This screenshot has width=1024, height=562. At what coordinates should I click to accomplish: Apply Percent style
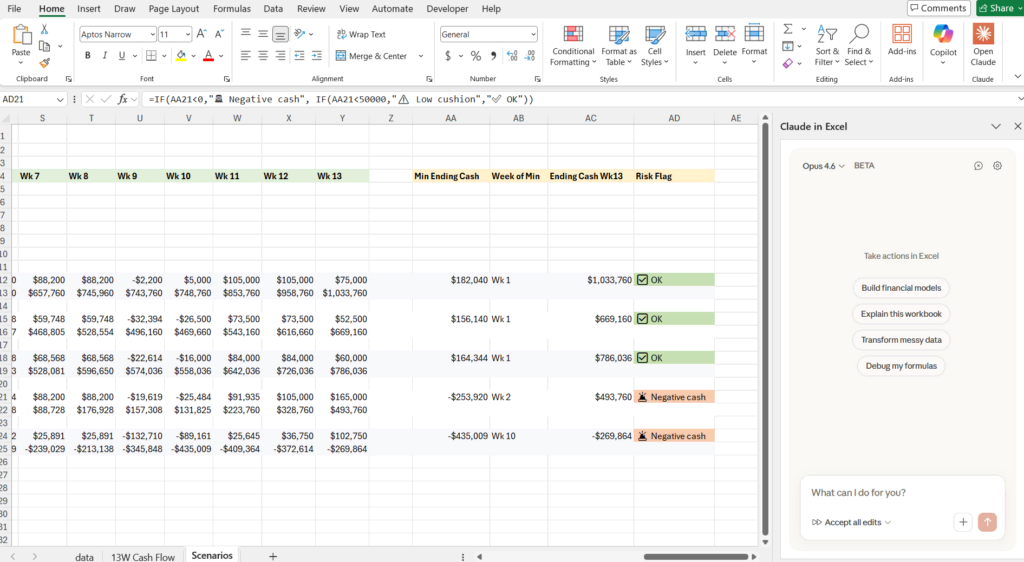pos(475,56)
